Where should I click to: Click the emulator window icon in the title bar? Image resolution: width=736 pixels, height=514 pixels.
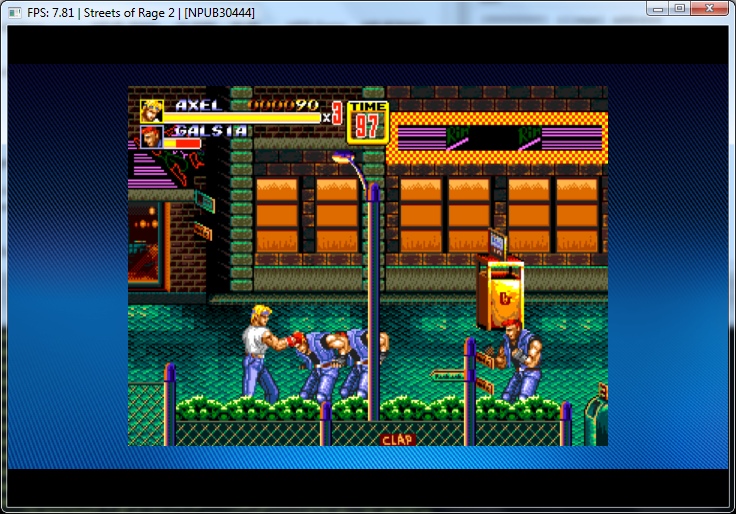tap(15, 13)
